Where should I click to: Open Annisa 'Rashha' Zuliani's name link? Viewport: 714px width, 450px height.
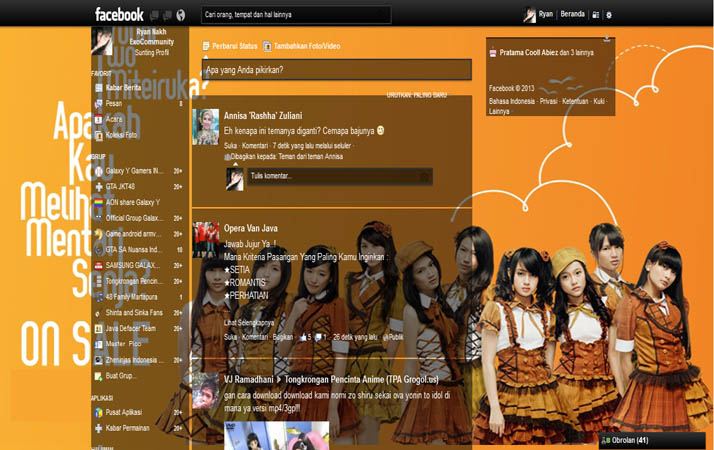(263, 116)
